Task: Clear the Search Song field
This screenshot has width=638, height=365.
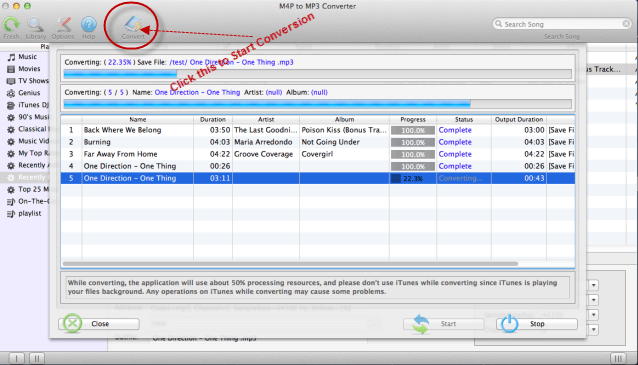Action: coord(626,24)
